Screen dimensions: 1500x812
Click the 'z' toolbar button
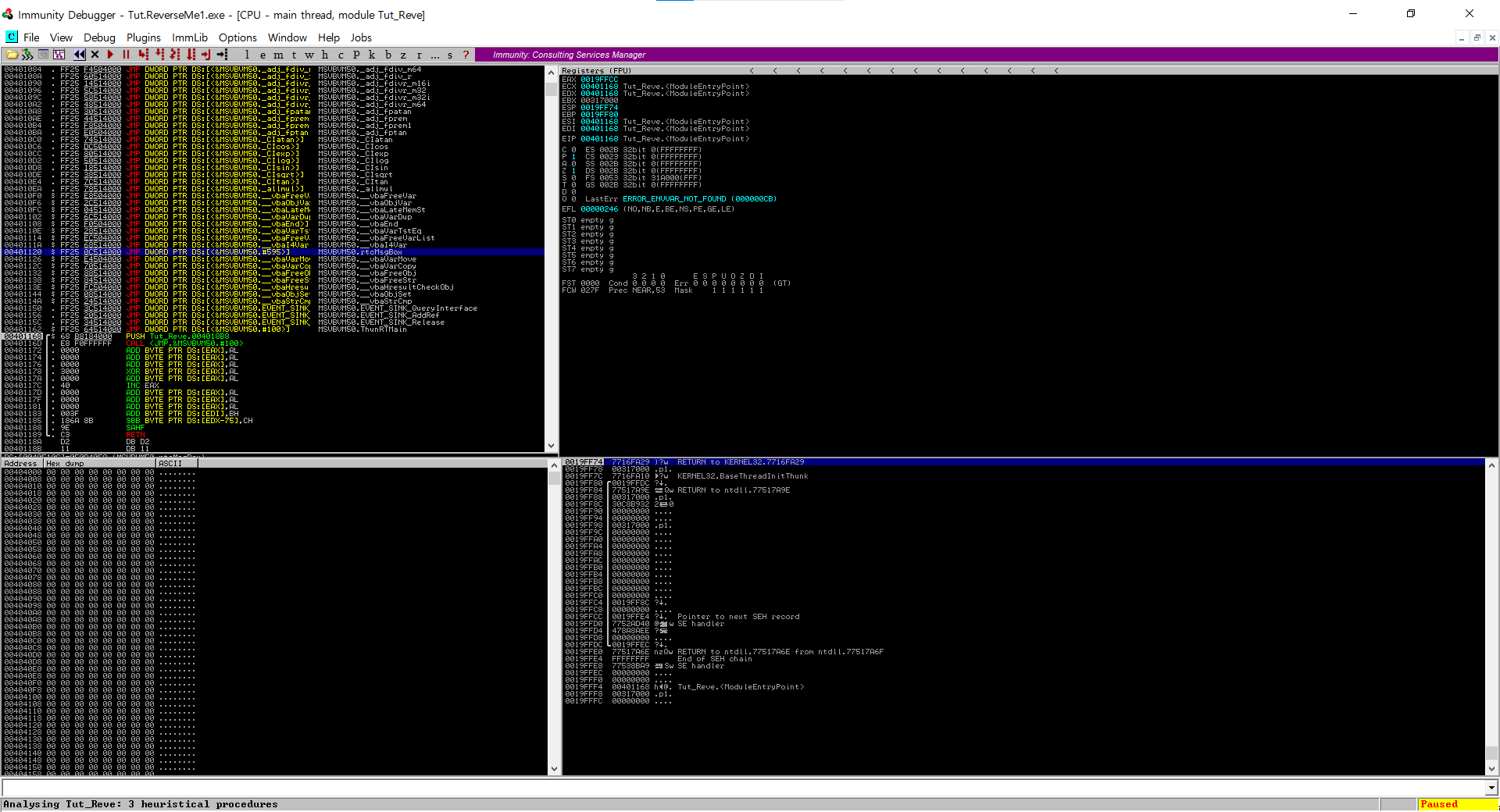point(403,55)
